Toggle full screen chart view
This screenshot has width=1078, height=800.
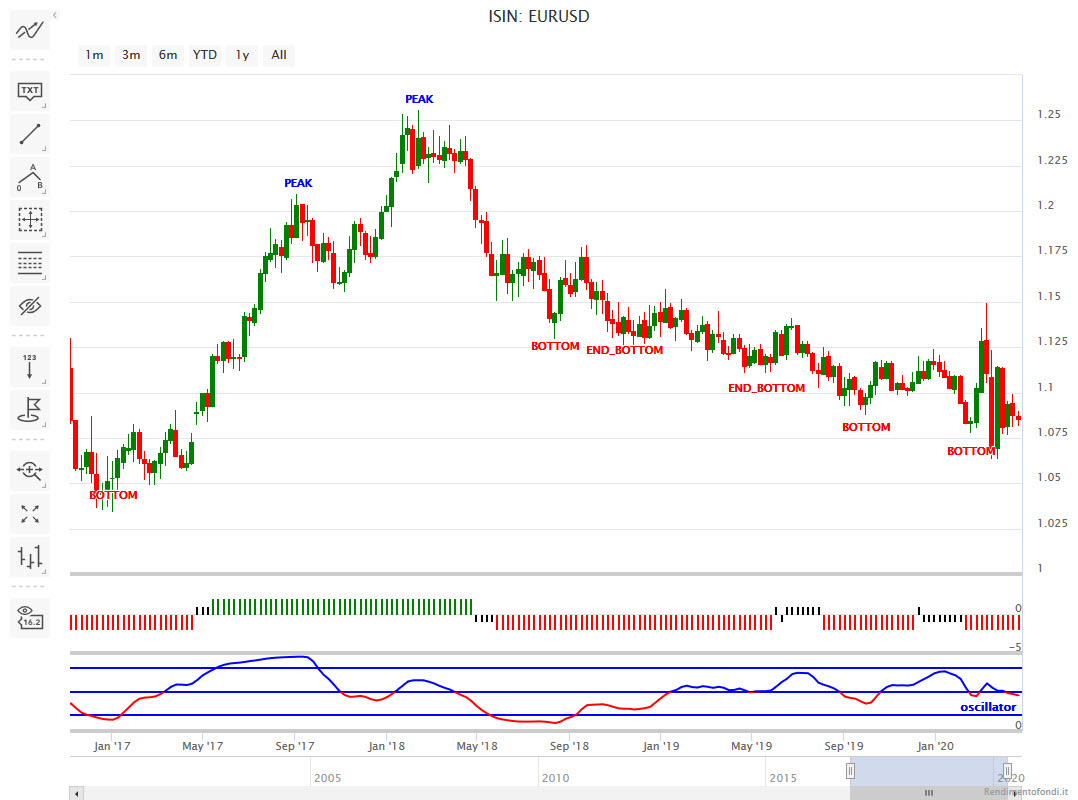(x=30, y=513)
